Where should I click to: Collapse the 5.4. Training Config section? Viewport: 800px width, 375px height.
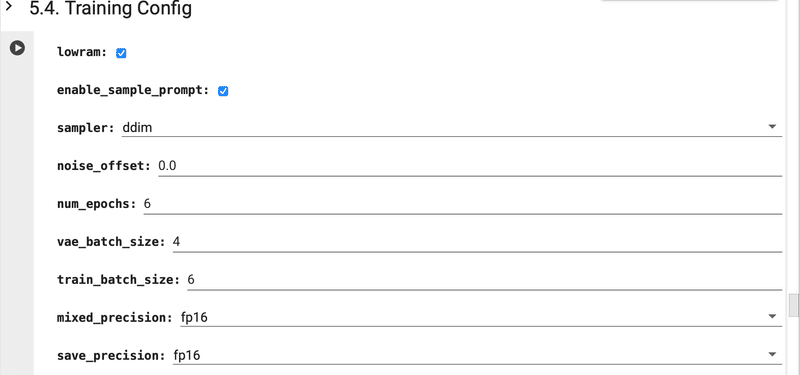[x=8, y=7]
